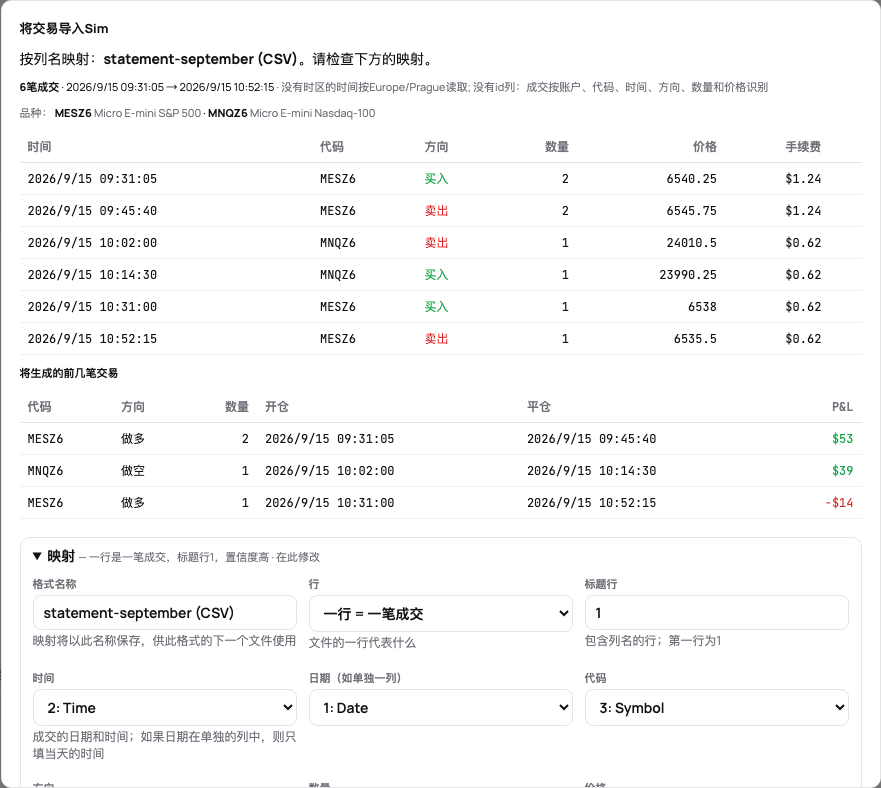Click the fill time 2026/9/15 10:52:15
The height and width of the screenshot is (788, 881).
pyautogui.click(x=92, y=339)
